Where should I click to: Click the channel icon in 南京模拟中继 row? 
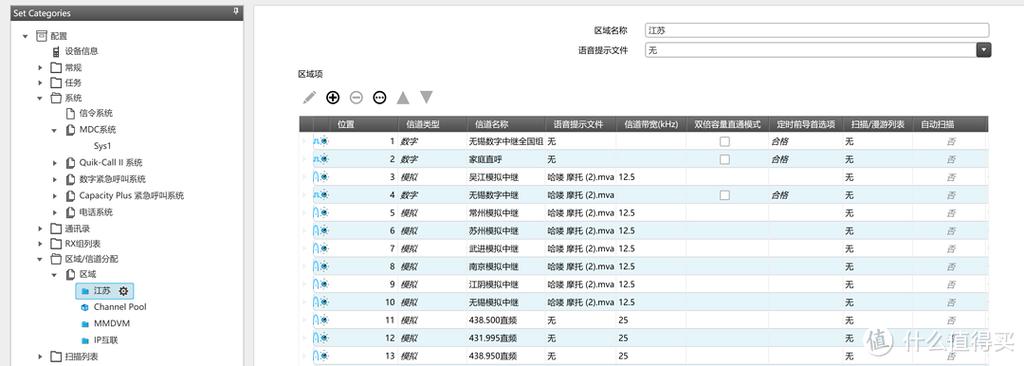(321, 267)
